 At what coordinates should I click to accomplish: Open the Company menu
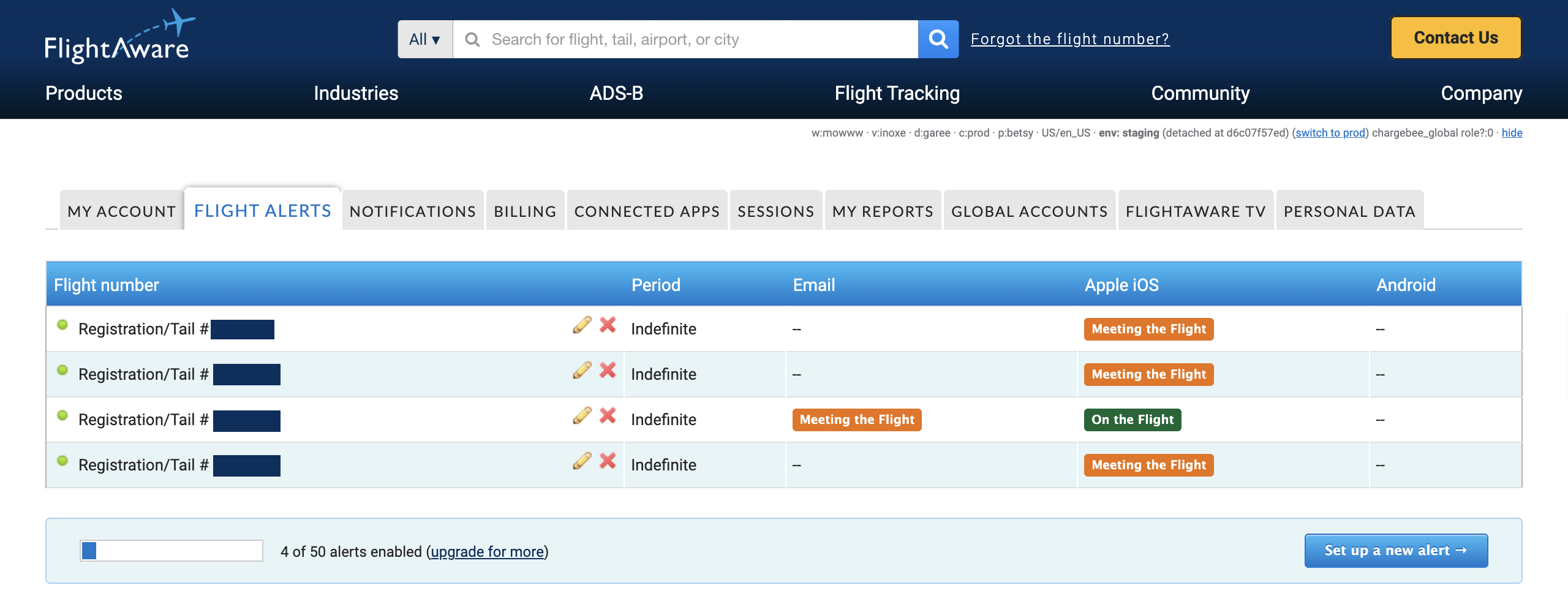[x=1482, y=93]
